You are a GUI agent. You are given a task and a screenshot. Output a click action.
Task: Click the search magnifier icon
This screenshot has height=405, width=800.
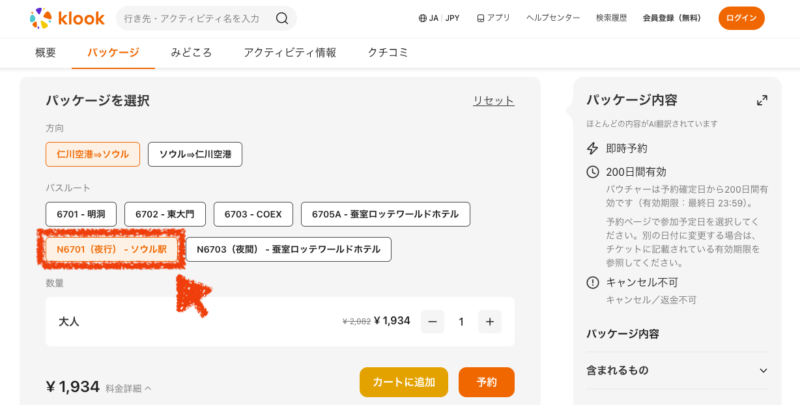[282, 18]
